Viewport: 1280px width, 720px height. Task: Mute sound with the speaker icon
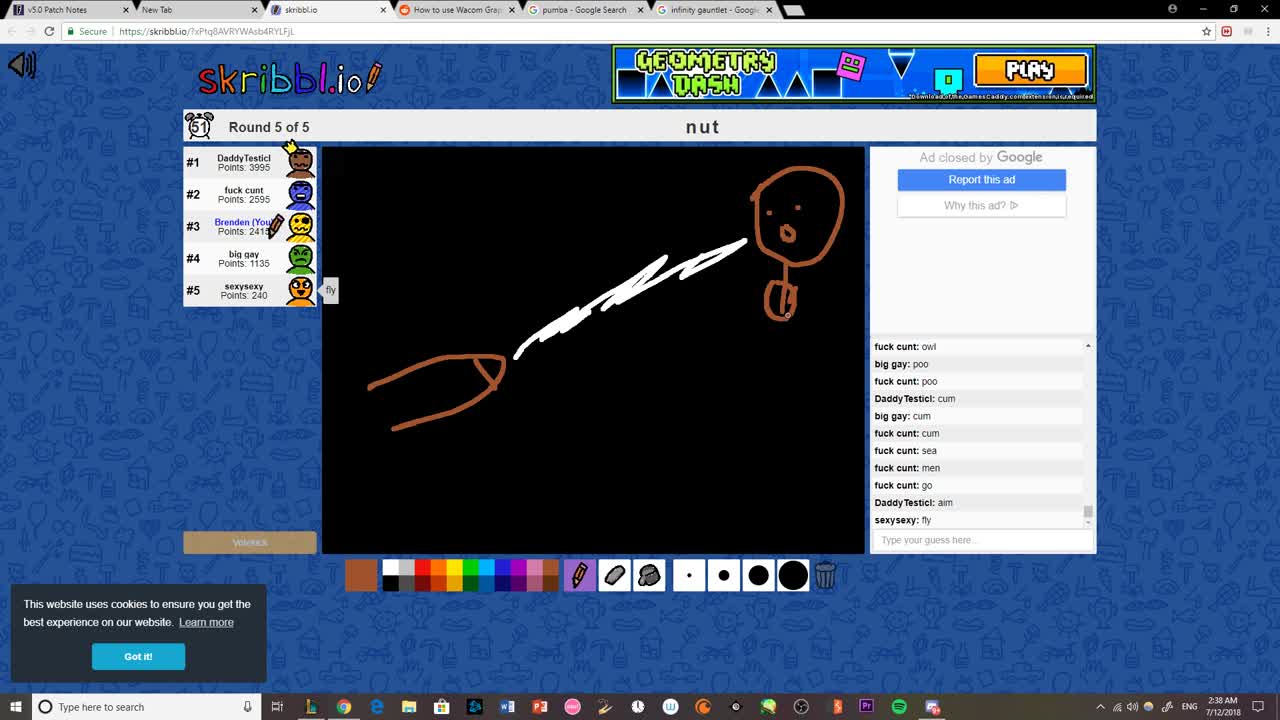tap(21, 65)
